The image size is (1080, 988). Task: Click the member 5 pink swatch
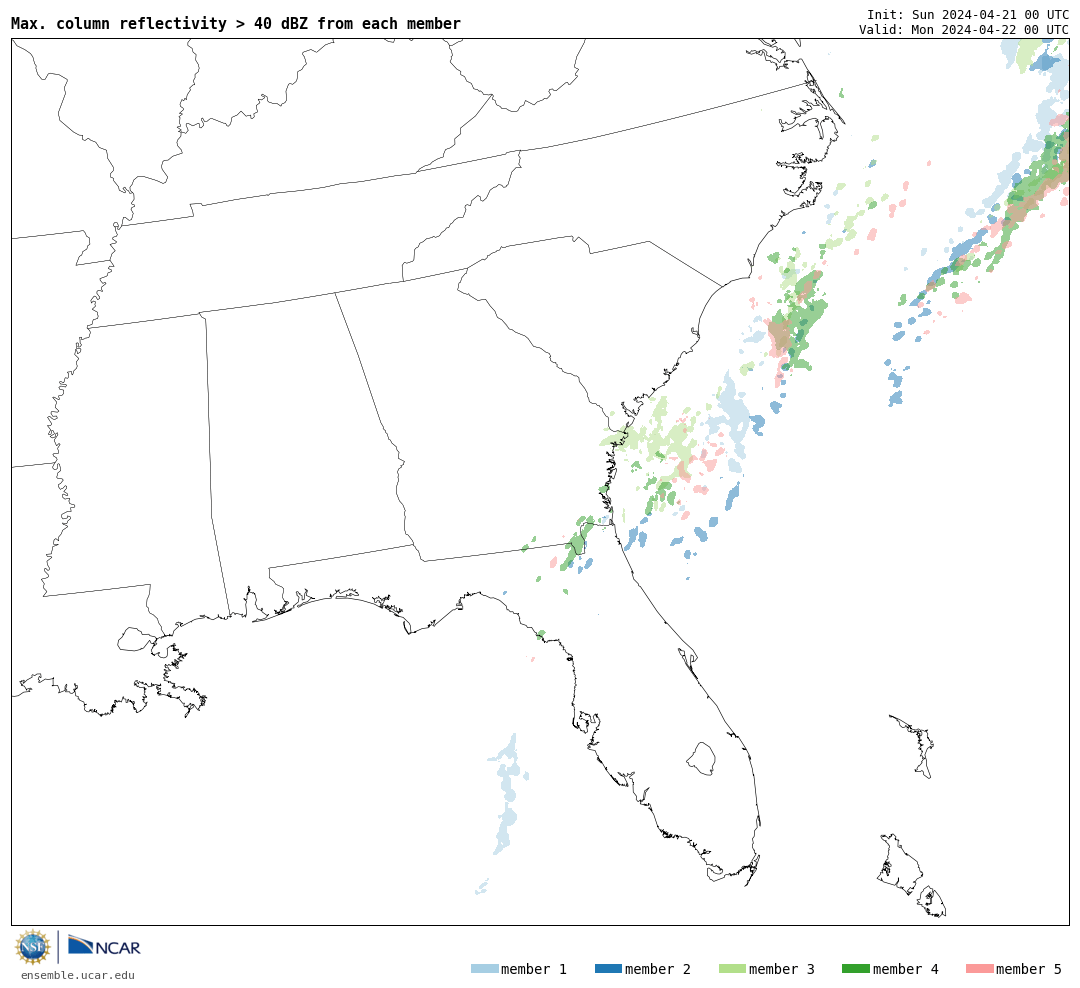coord(979,969)
